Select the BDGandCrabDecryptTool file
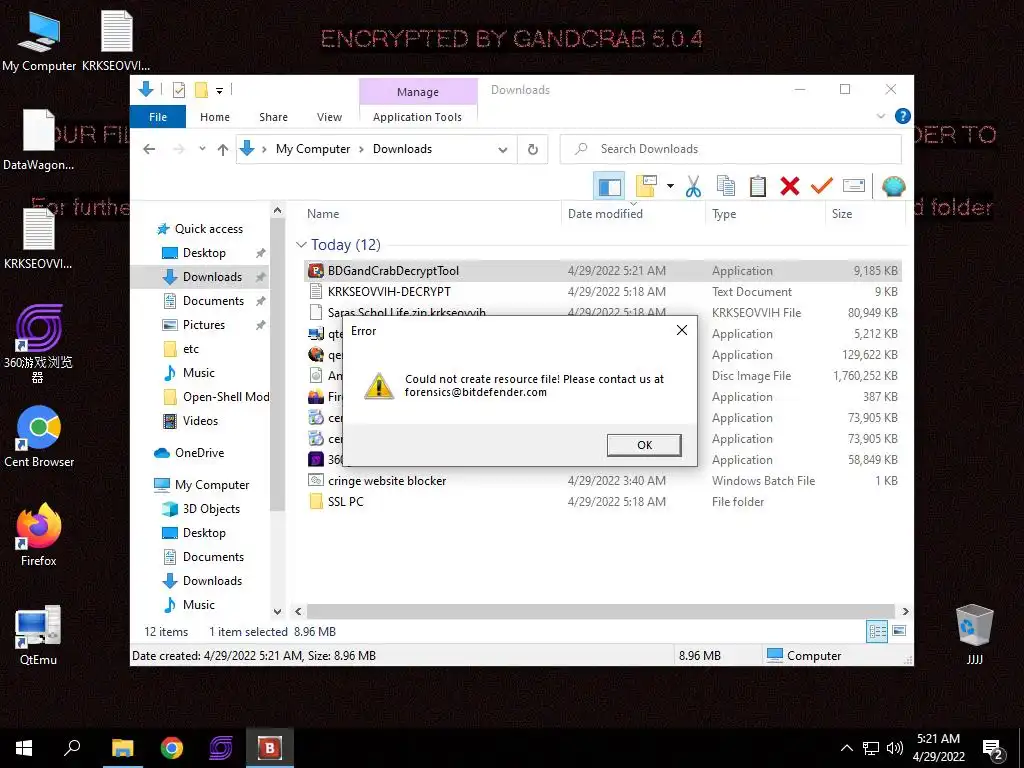 [x=602, y=271]
